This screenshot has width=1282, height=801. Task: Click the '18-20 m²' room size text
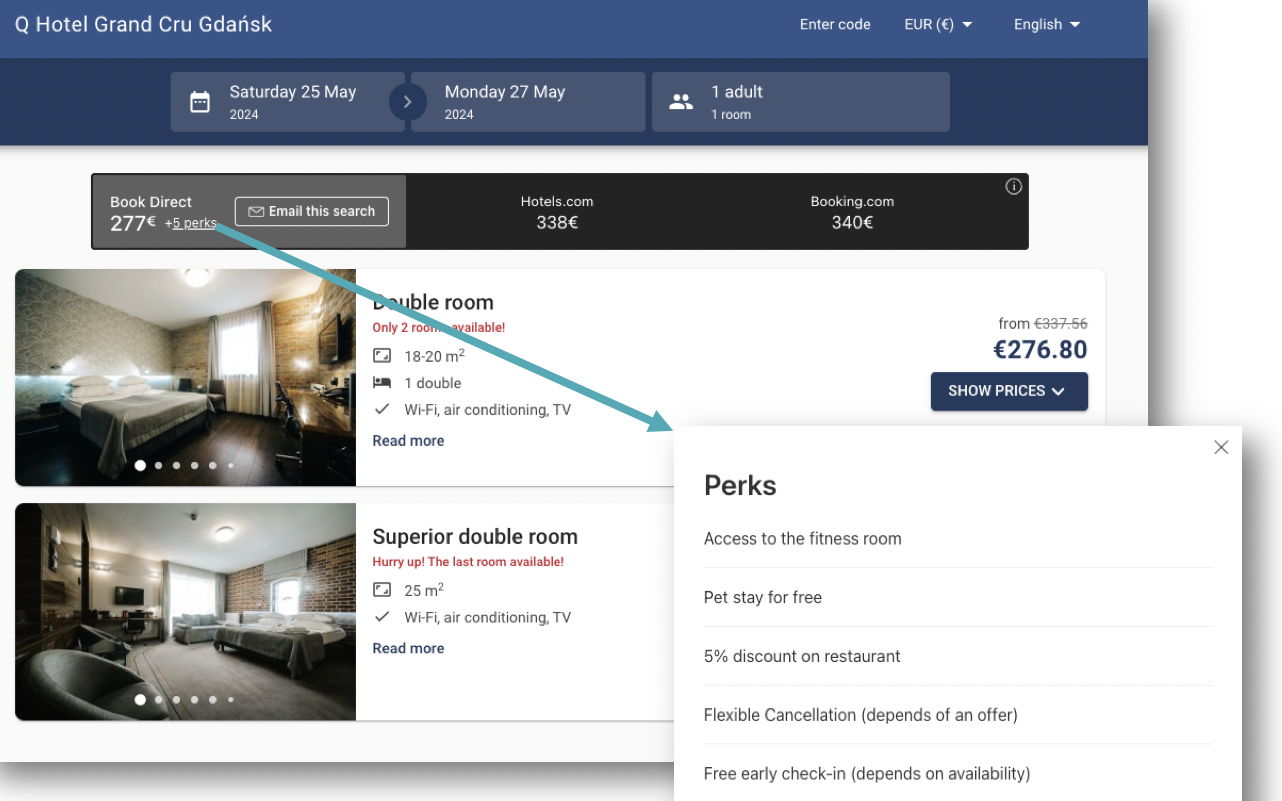434,355
